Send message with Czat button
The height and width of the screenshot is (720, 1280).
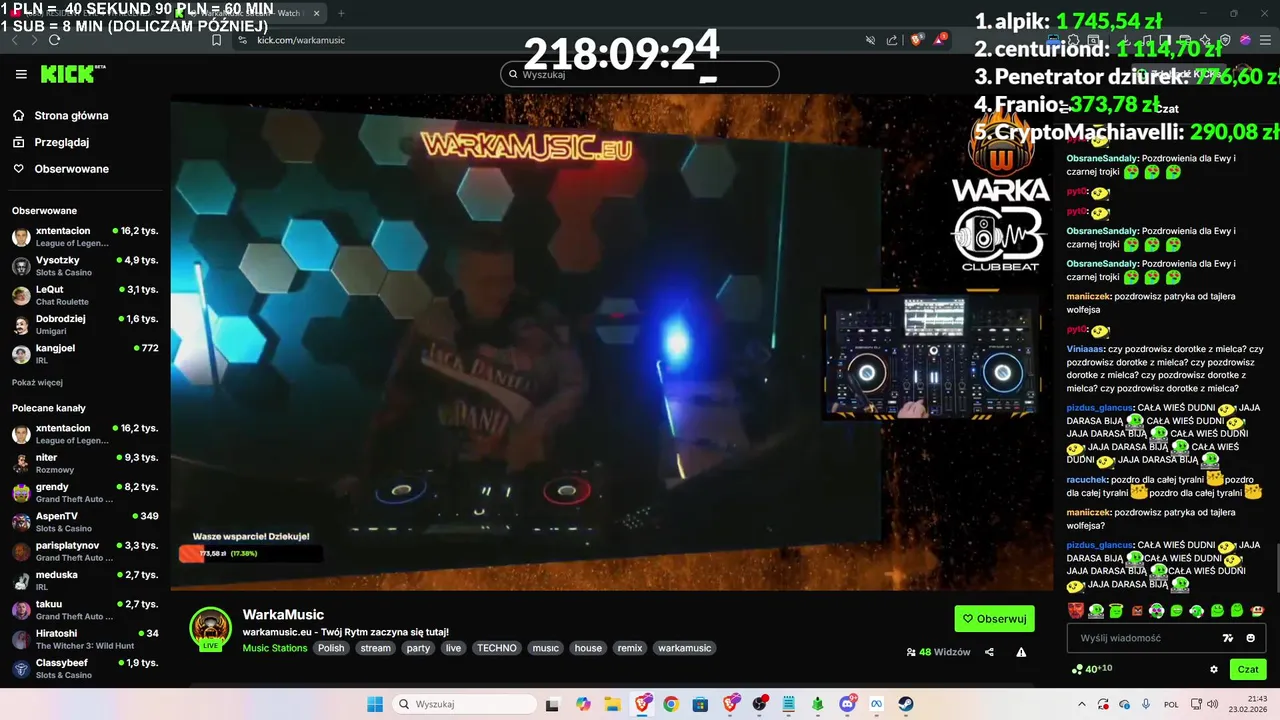pos(1248,670)
